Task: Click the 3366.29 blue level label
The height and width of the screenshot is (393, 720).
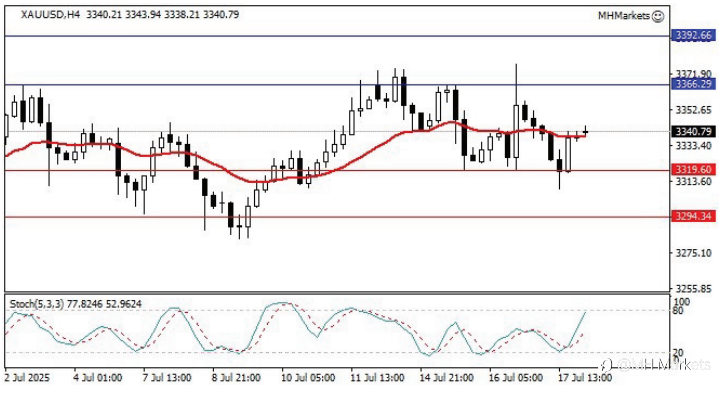Action: point(693,84)
